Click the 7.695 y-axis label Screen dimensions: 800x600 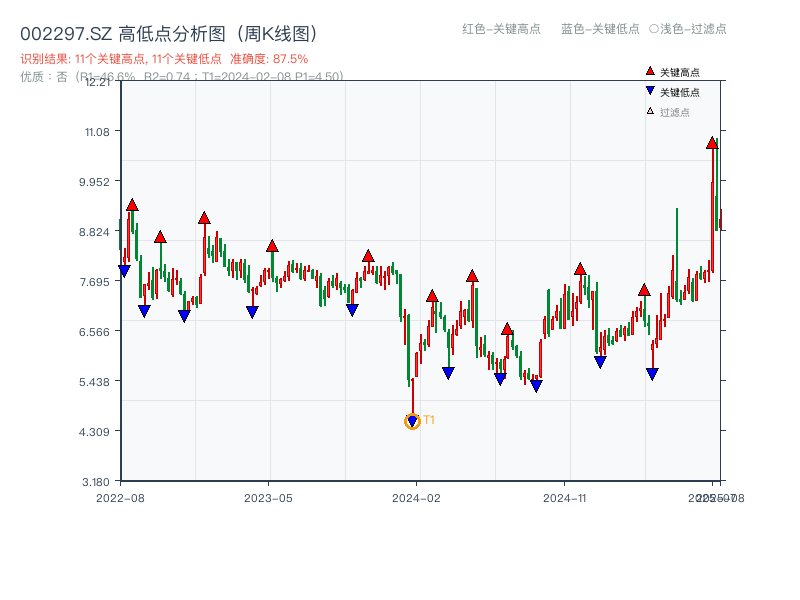pos(94,282)
